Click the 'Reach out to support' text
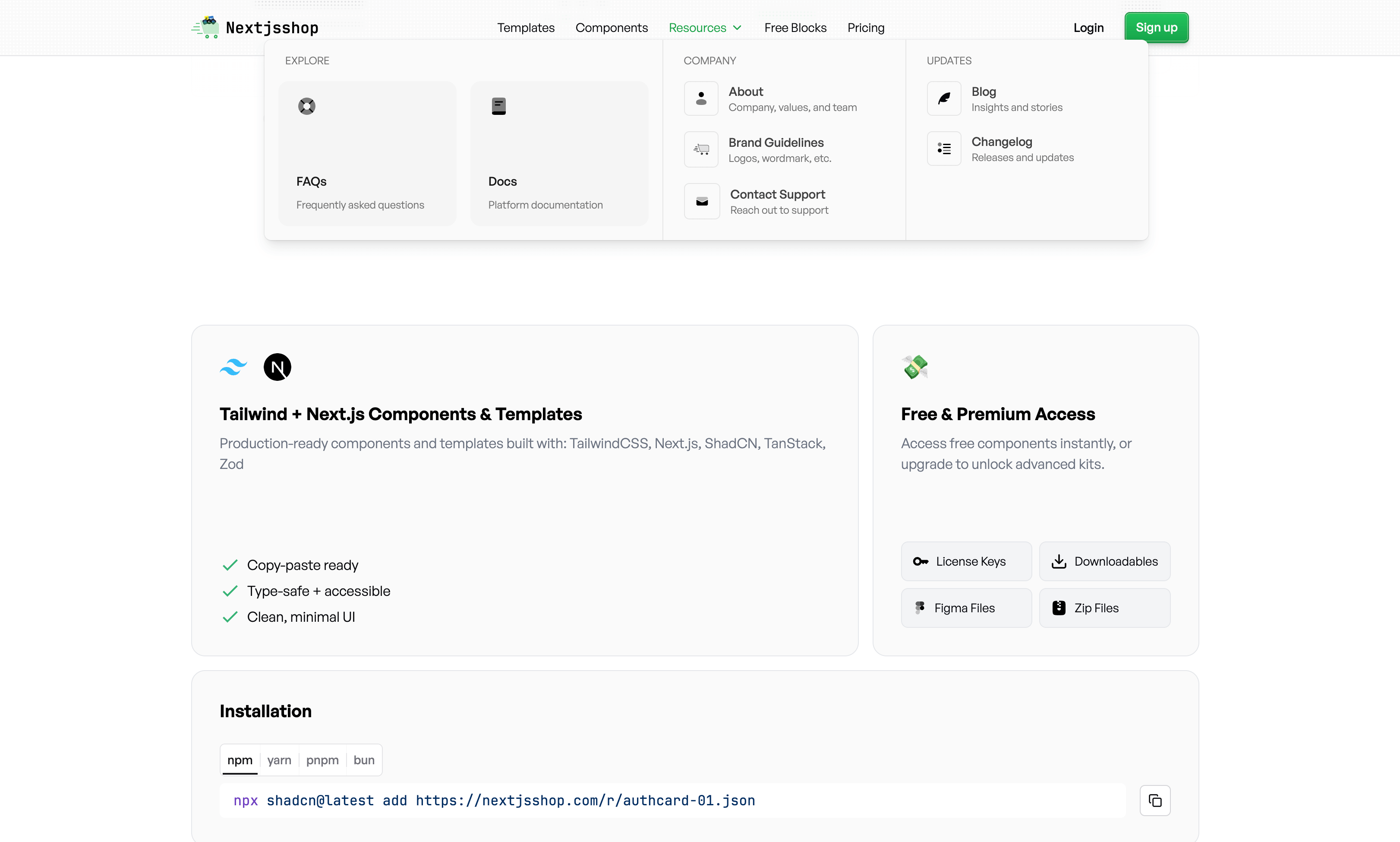 779,211
